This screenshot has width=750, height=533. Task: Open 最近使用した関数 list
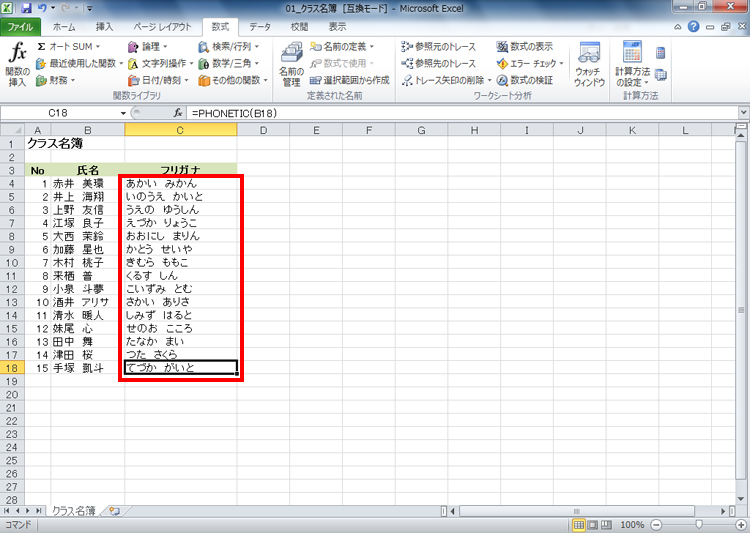coord(79,63)
